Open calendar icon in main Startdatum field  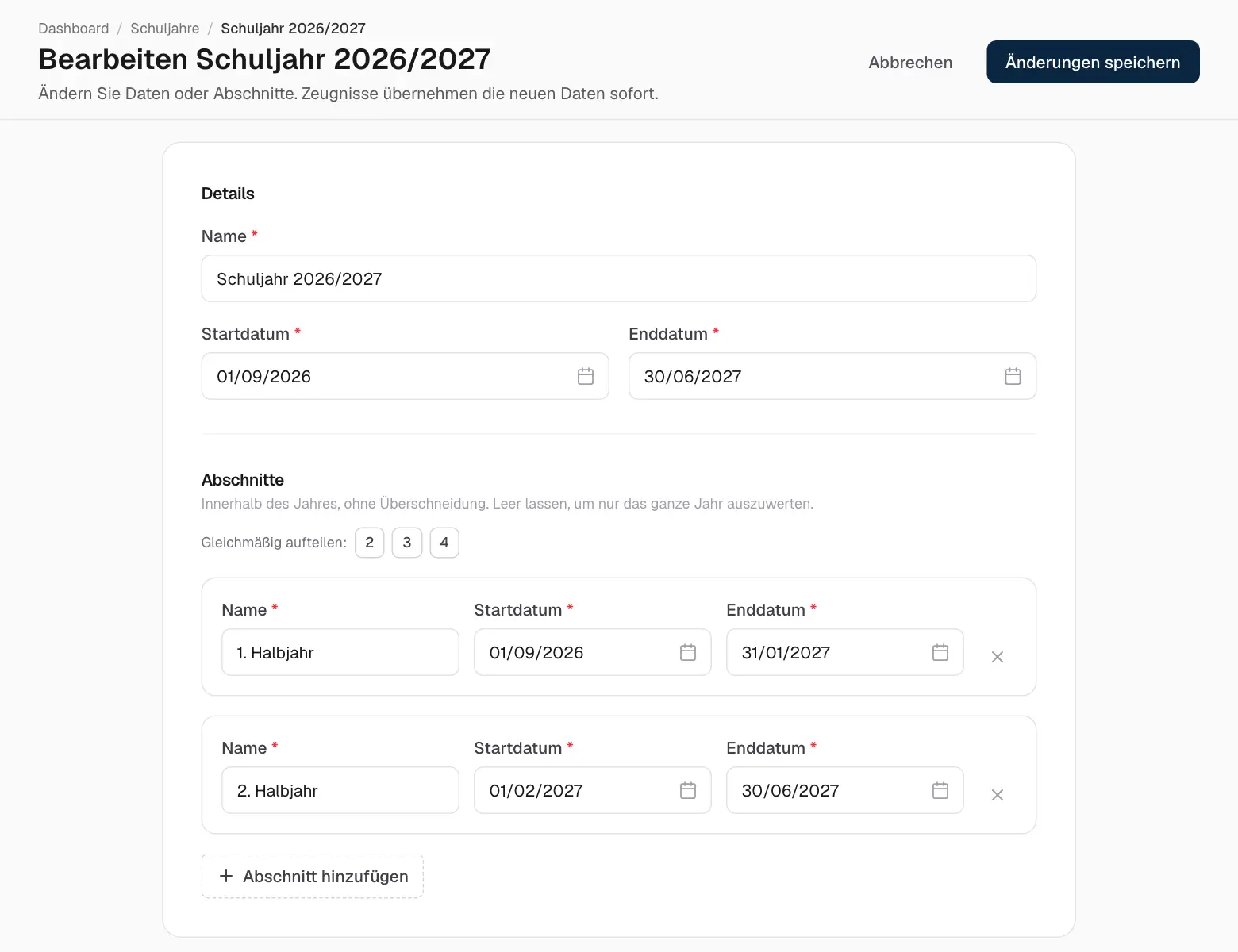[x=586, y=376]
